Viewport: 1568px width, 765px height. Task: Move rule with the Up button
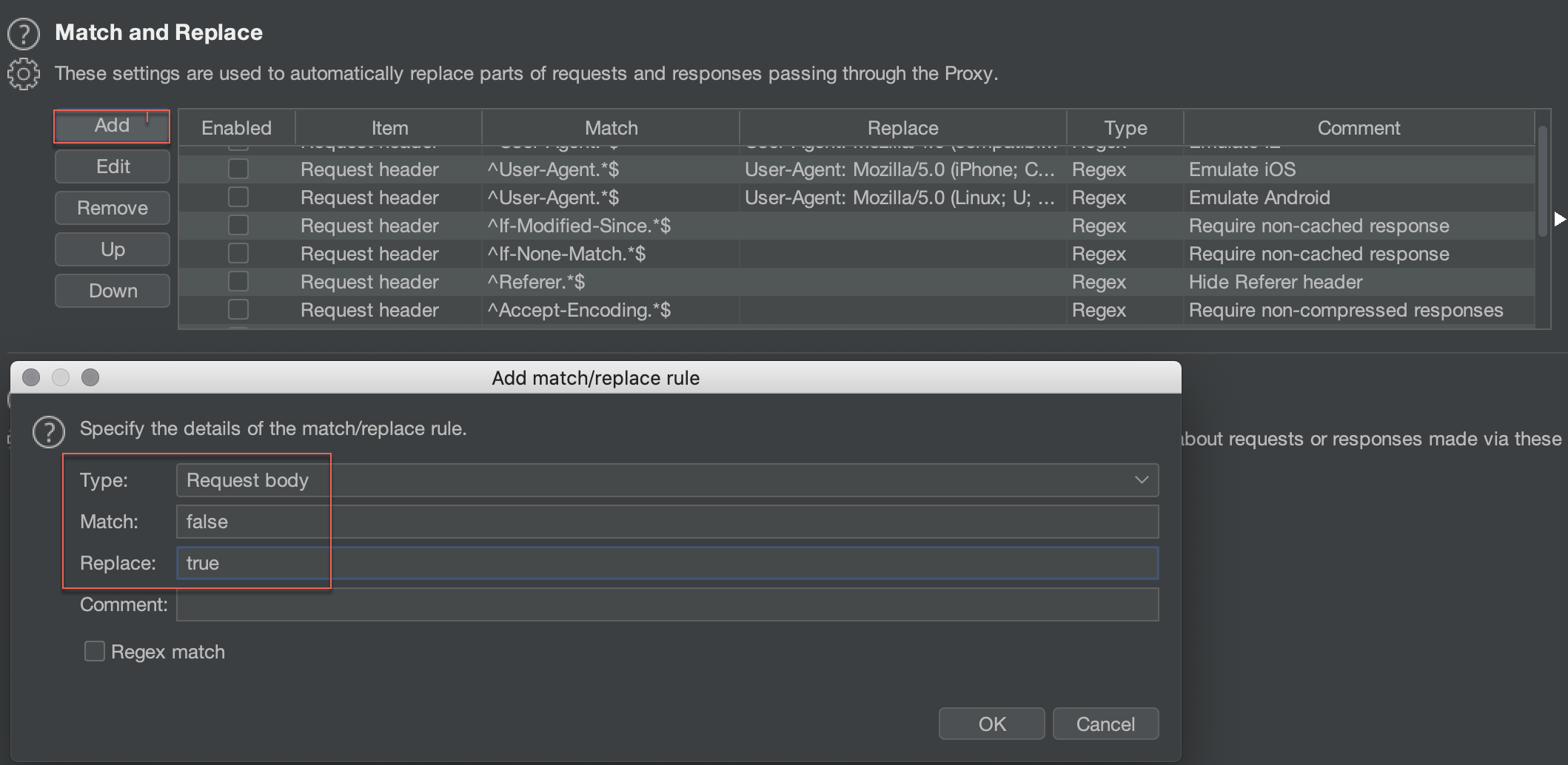pos(113,249)
